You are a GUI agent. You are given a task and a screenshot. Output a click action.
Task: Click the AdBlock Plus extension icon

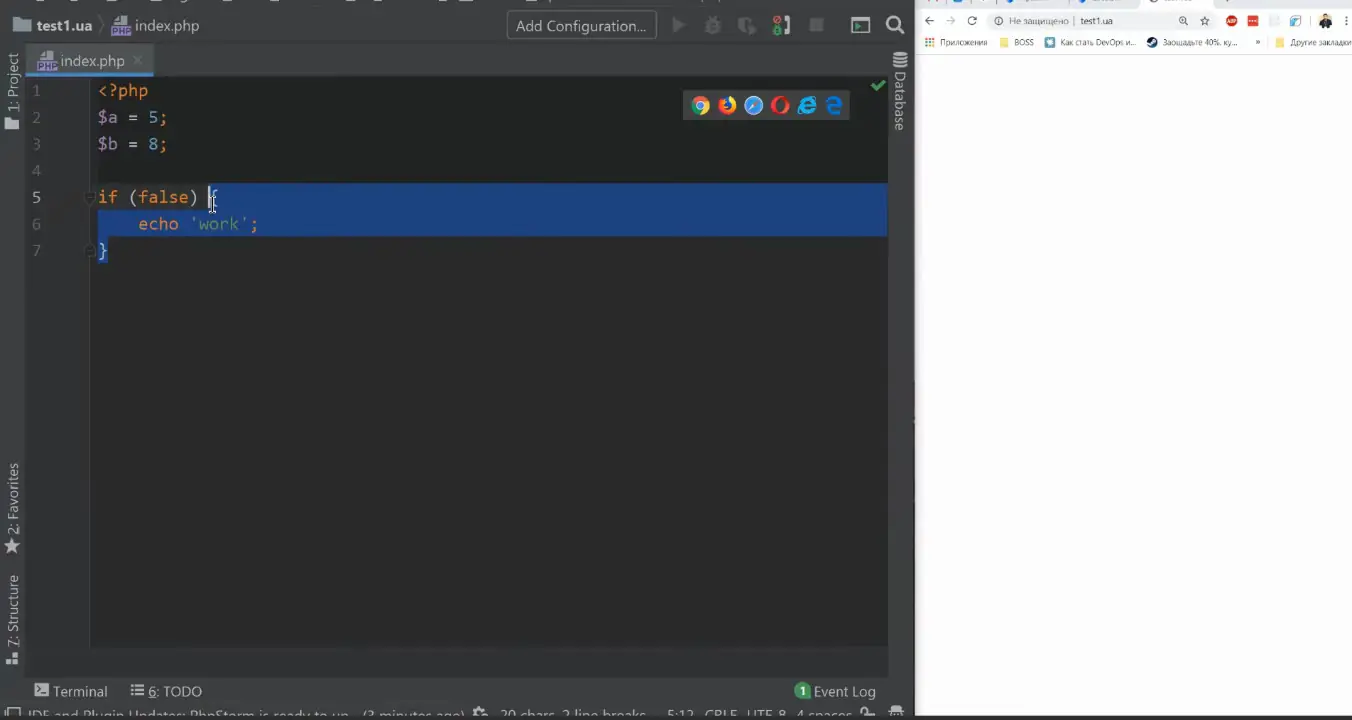1231,21
